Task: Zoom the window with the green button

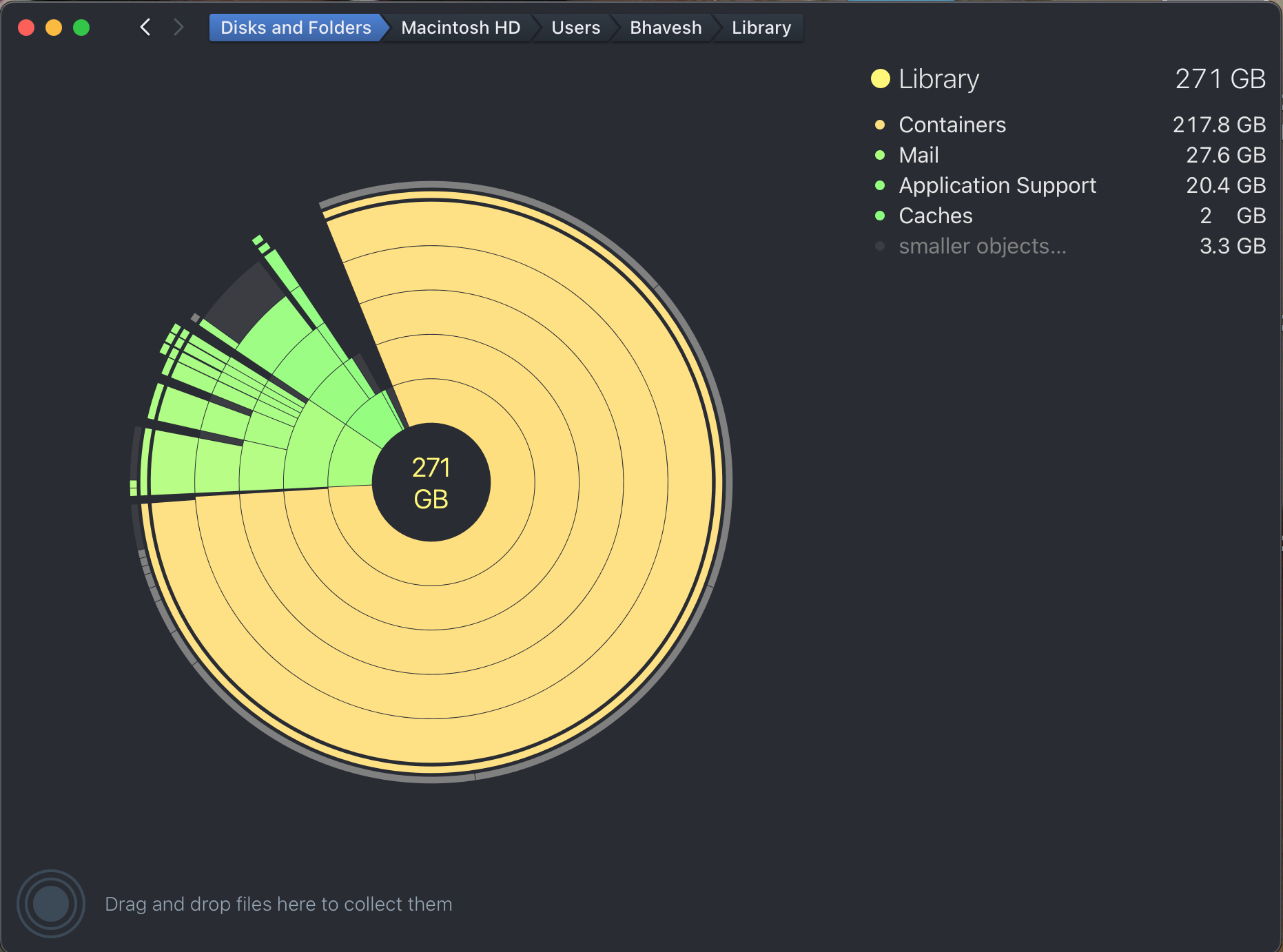Action: (81, 28)
